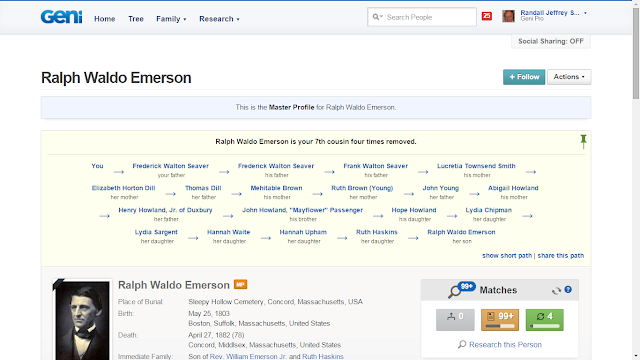Open the Tree menu item
This screenshot has height=360, width=640.
coord(136,19)
